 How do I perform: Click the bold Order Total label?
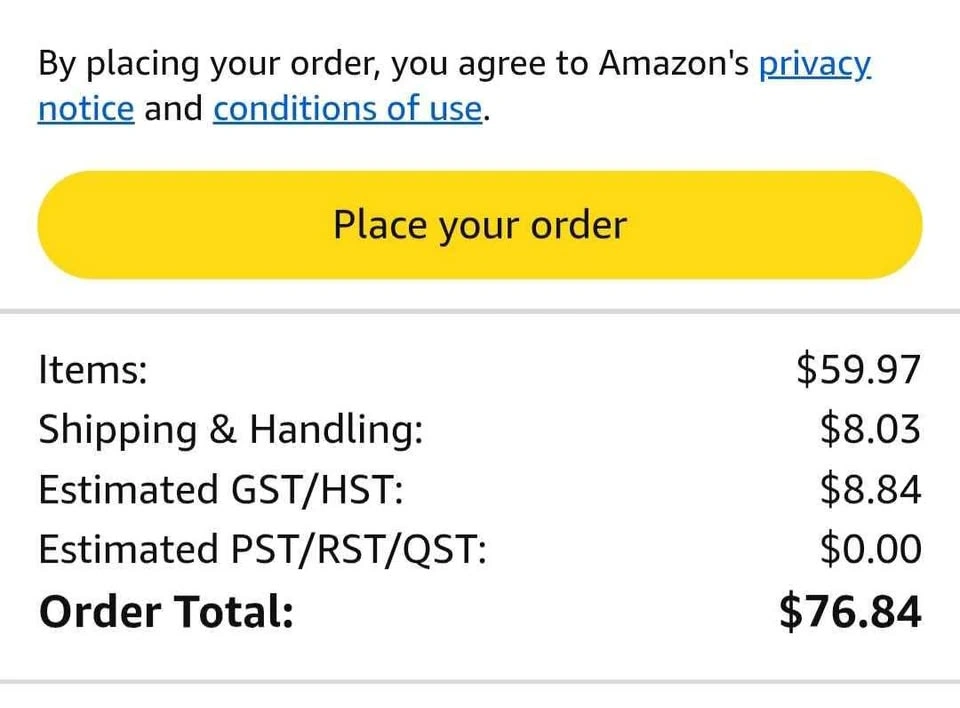[166, 611]
